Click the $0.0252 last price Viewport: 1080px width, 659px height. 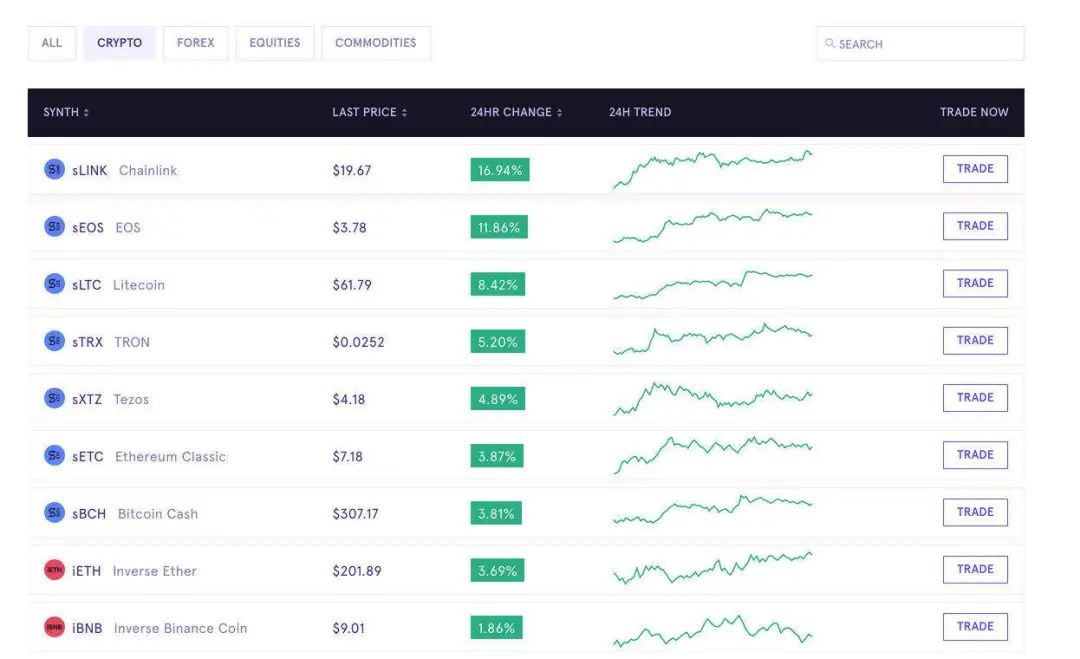(358, 342)
